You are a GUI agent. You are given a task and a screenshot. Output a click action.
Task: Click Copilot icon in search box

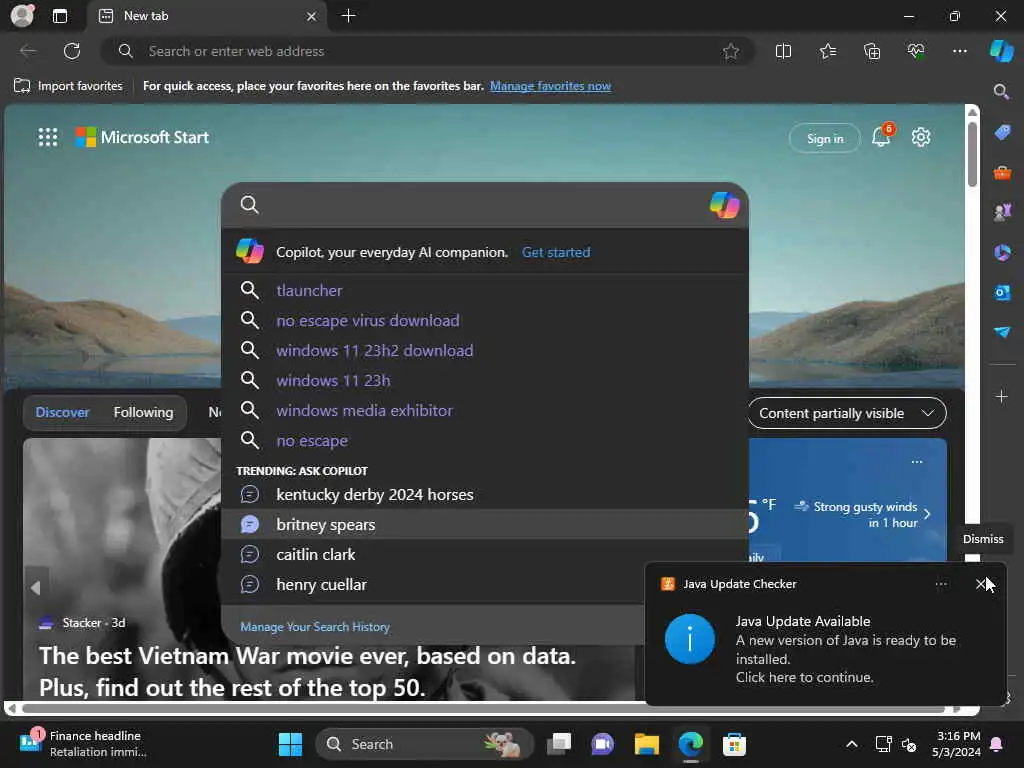pos(724,205)
